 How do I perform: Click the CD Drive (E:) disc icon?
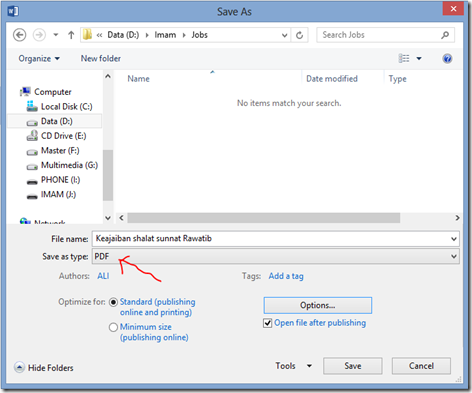pos(32,135)
